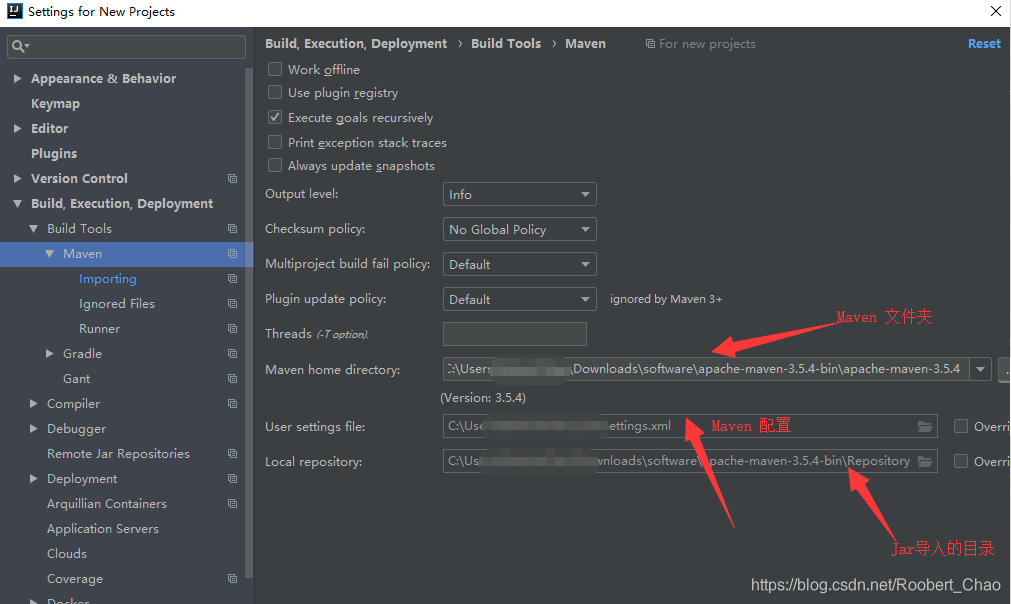The width and height of the screenshot is (1011, 604).
Task: Collapse the Build Tools node
Action: point(34,229)
